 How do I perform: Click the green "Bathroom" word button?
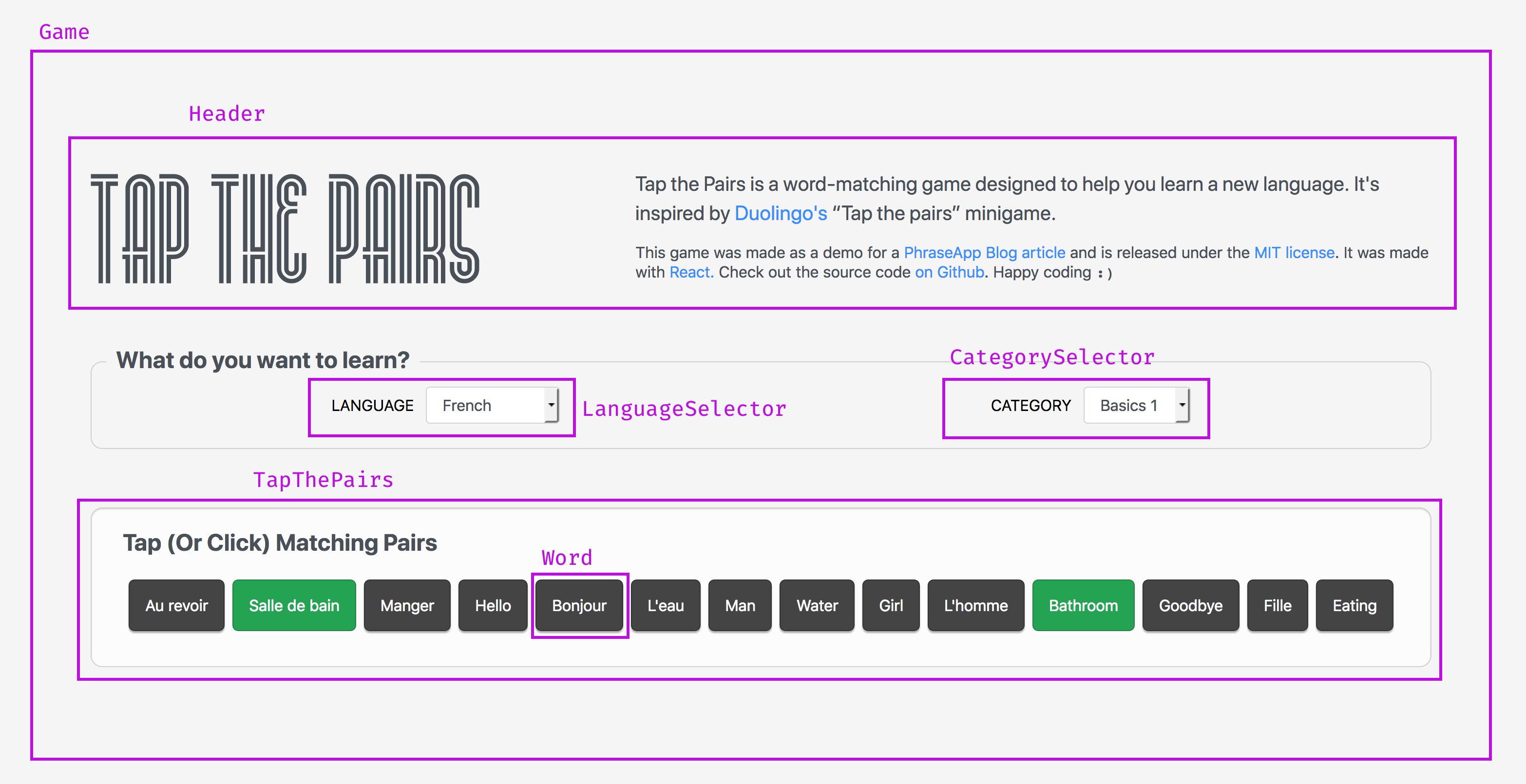[1084, 605]
